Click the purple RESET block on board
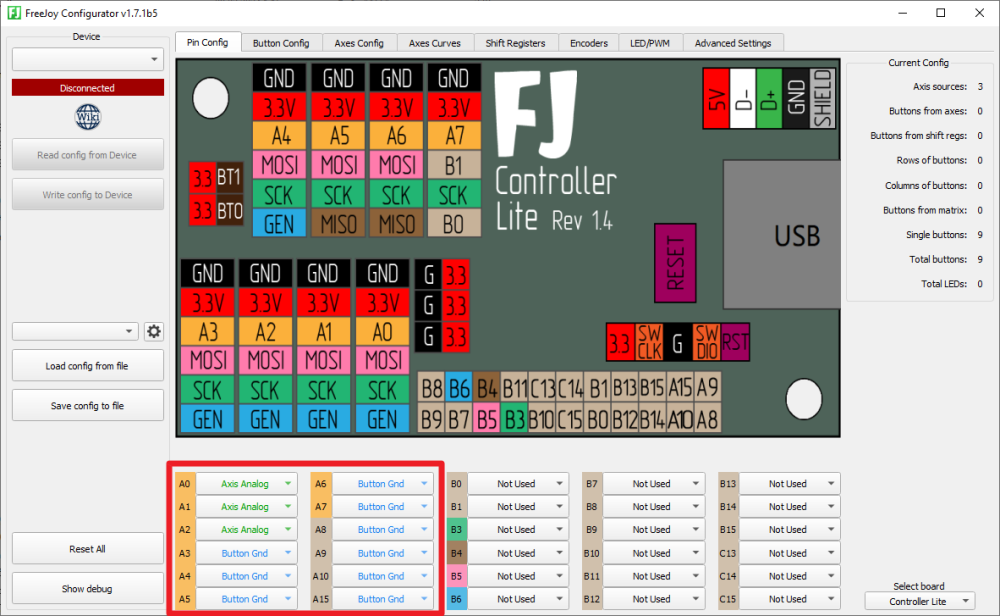Viewport: 1000px width, 616px height. pyautogui.click(x=675, y=264)
